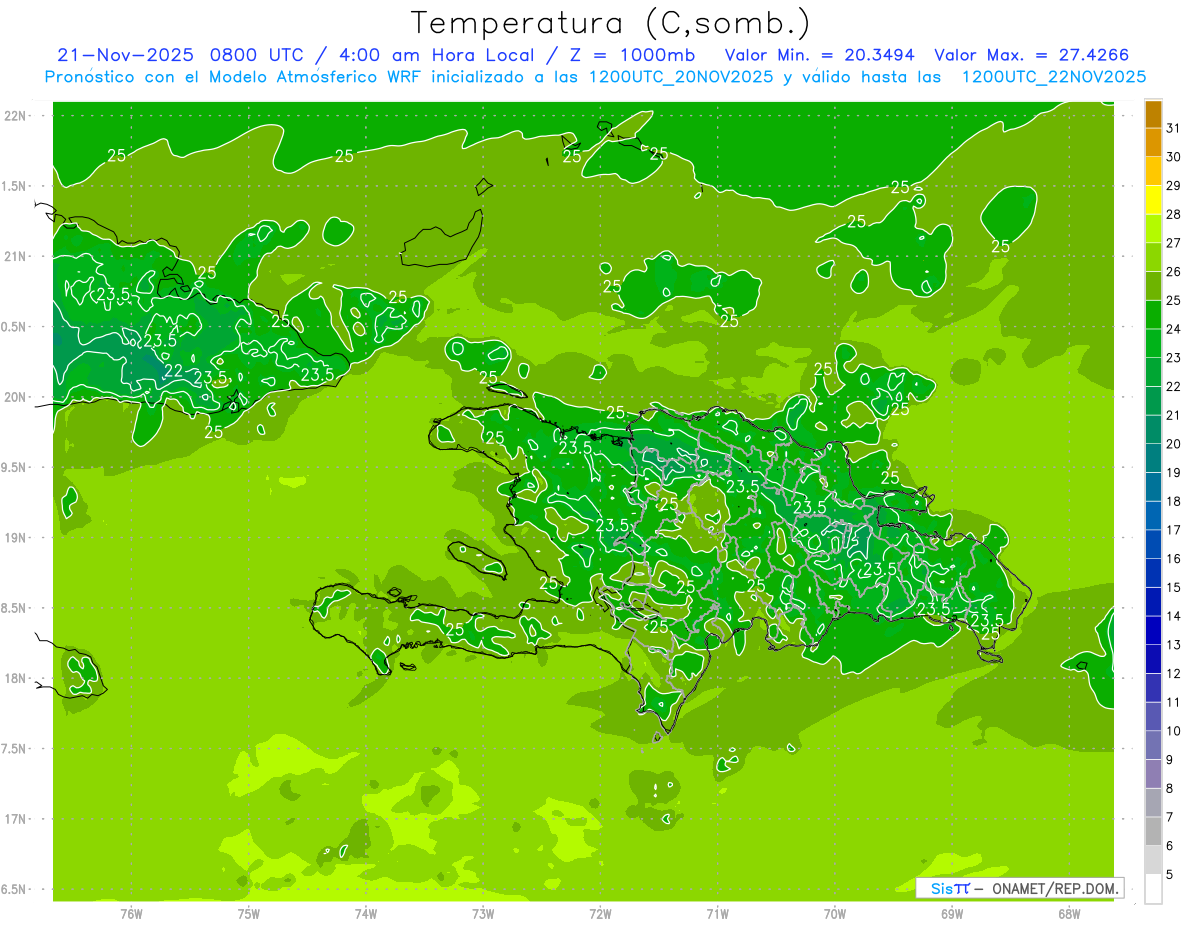
Task: Click the '22N' latitude axis label
Action: tap(15, 115)
